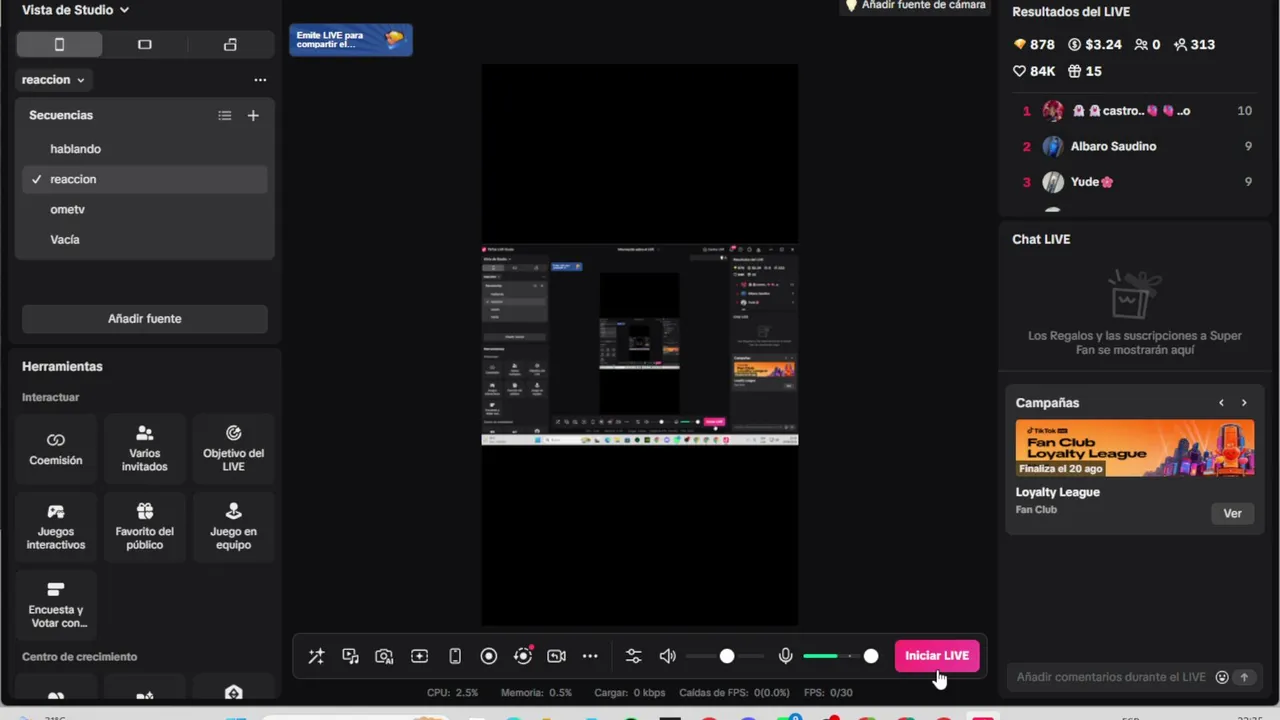
Task: Open the Objetivo del LIVE tool
Action: pyautogui.click(x=234, y=449)
